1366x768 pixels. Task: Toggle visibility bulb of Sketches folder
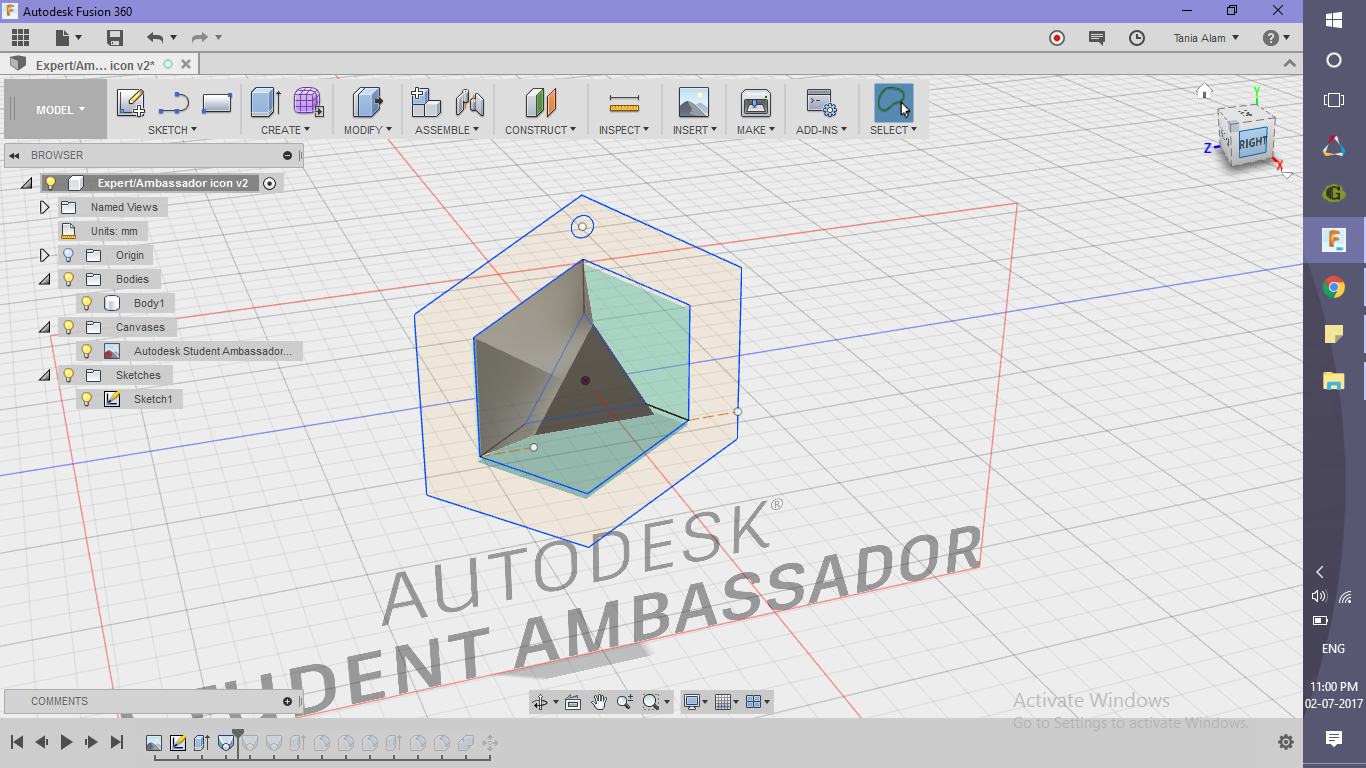click(68, 375)
